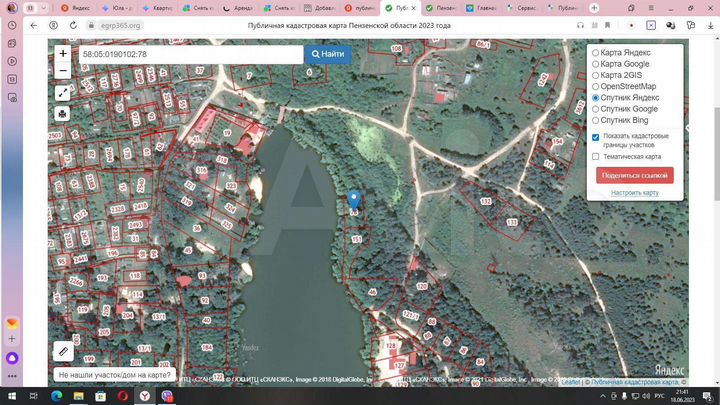The image size is (720, 405).
Task: Reload the page with refresh icon
Action: [73, 26]
